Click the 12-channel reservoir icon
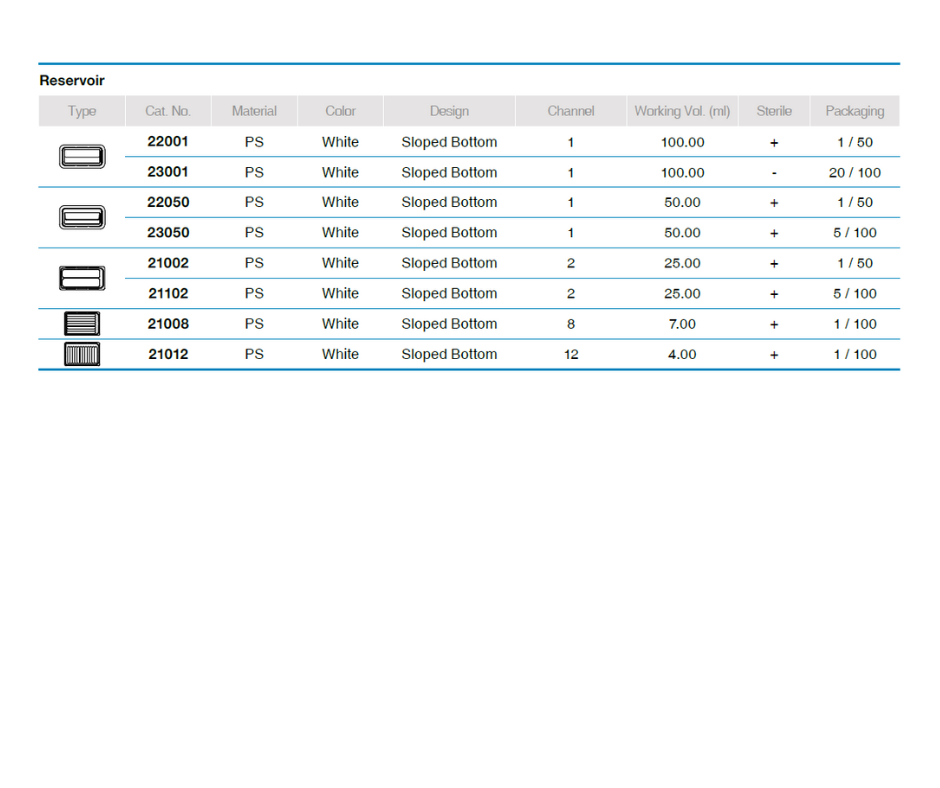Viewport: 940px width, 788px height. [82, 354]
